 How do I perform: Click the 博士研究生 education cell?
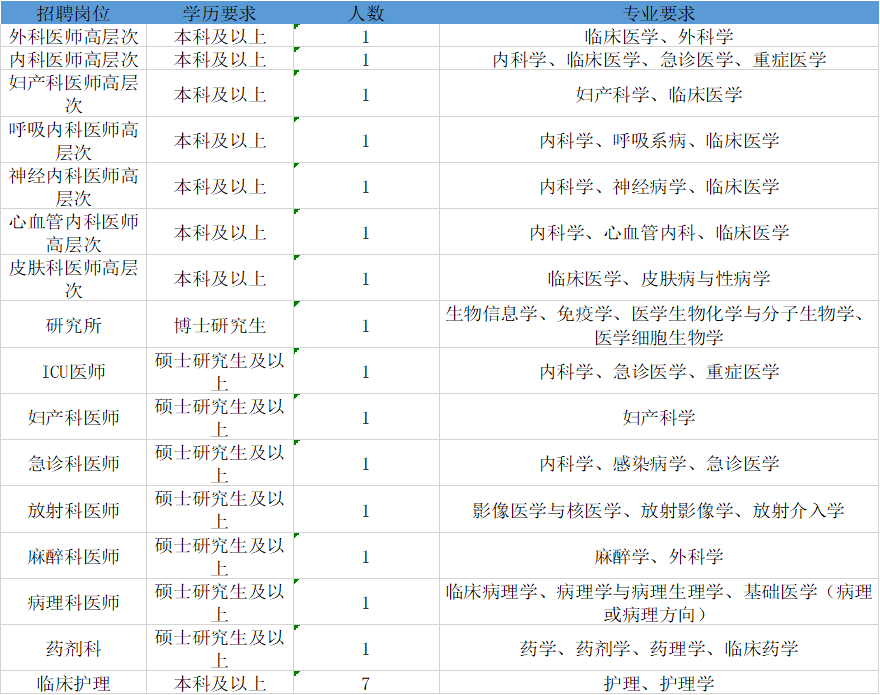point(220,326)
